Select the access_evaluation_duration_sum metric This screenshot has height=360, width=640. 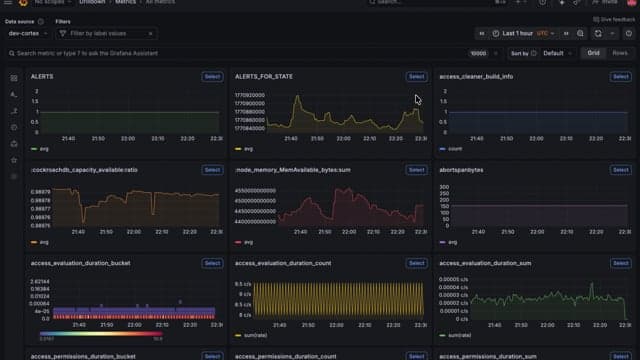(x=621, y=263)
